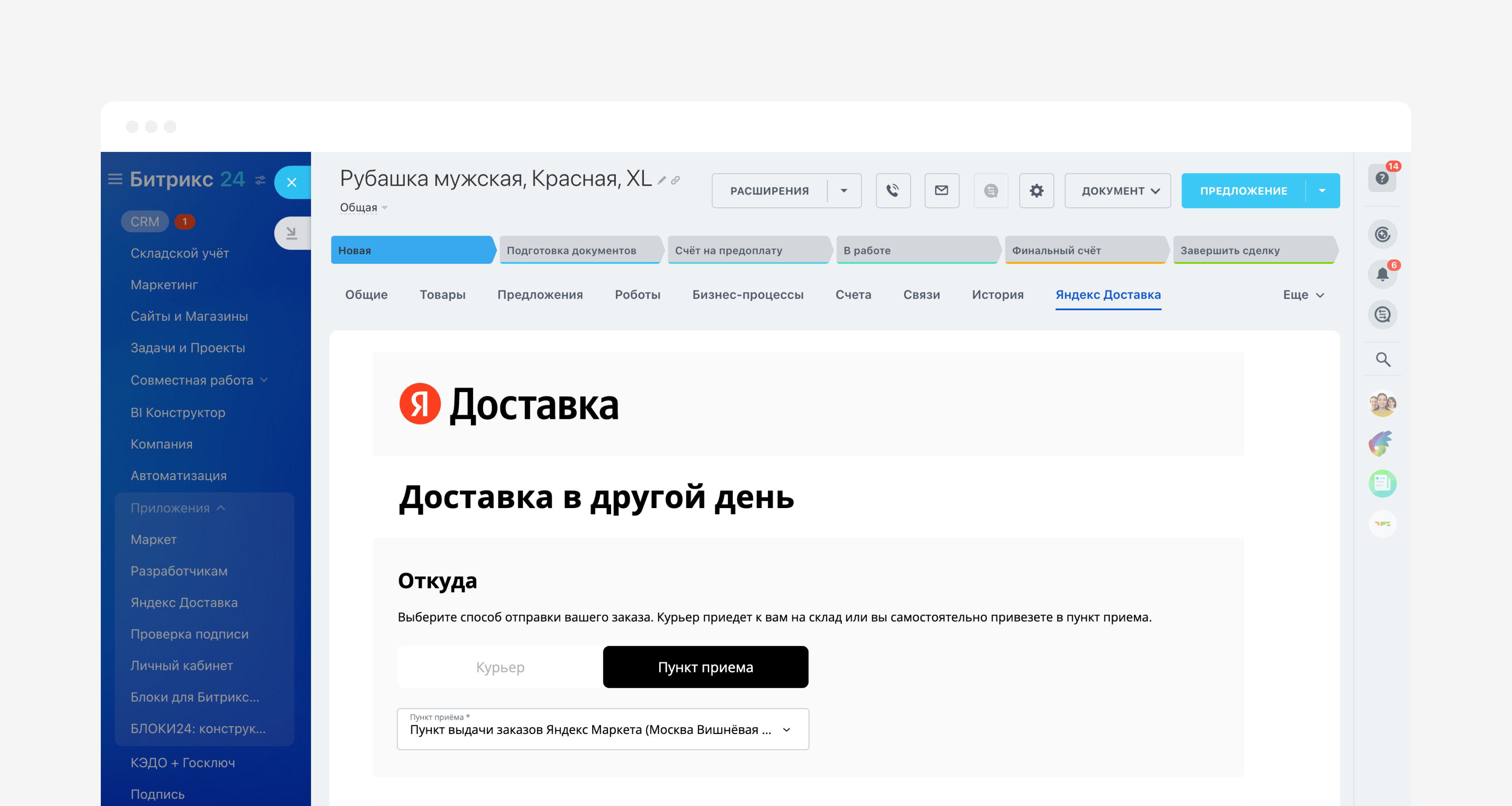The image size is (1512, 806).
Task: Open the Бизнес-процессы tab
Action: (x=748, y=294)
